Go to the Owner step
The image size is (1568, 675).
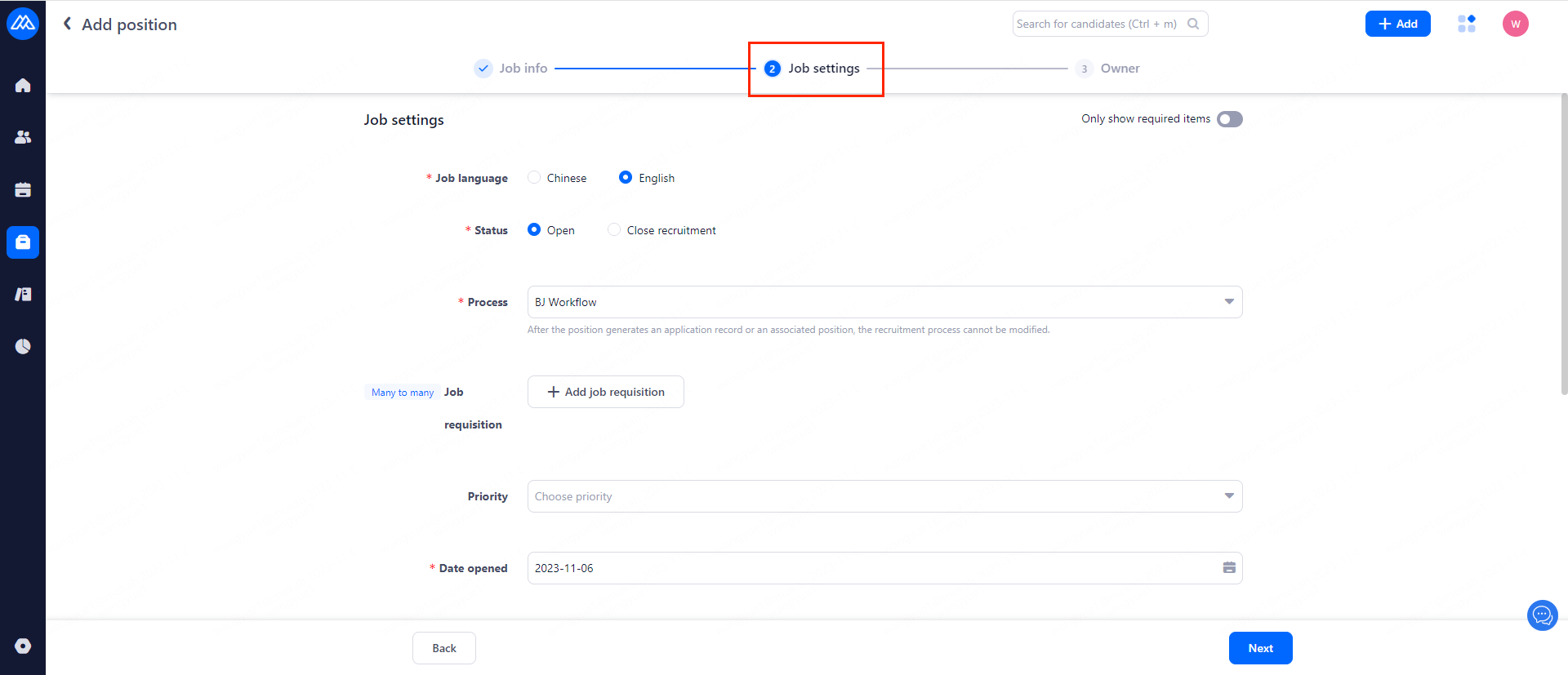point(1108,69)
